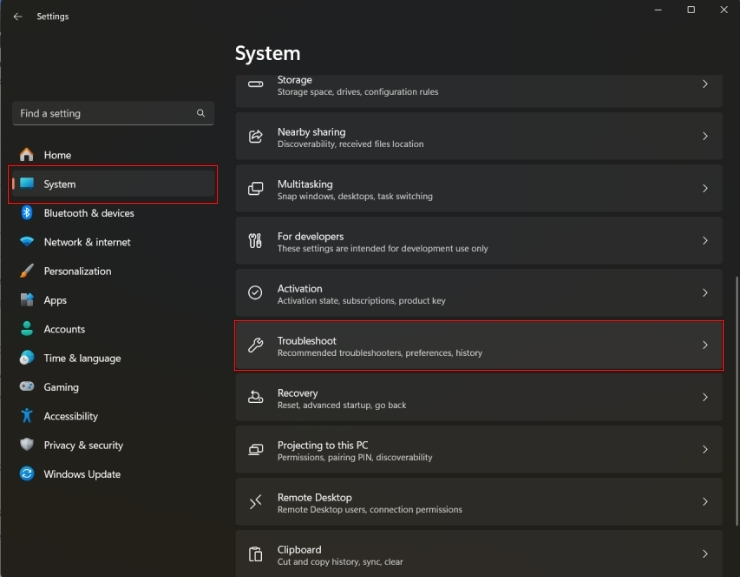
Task: Click the For developers title text
Action: (311, 236)
